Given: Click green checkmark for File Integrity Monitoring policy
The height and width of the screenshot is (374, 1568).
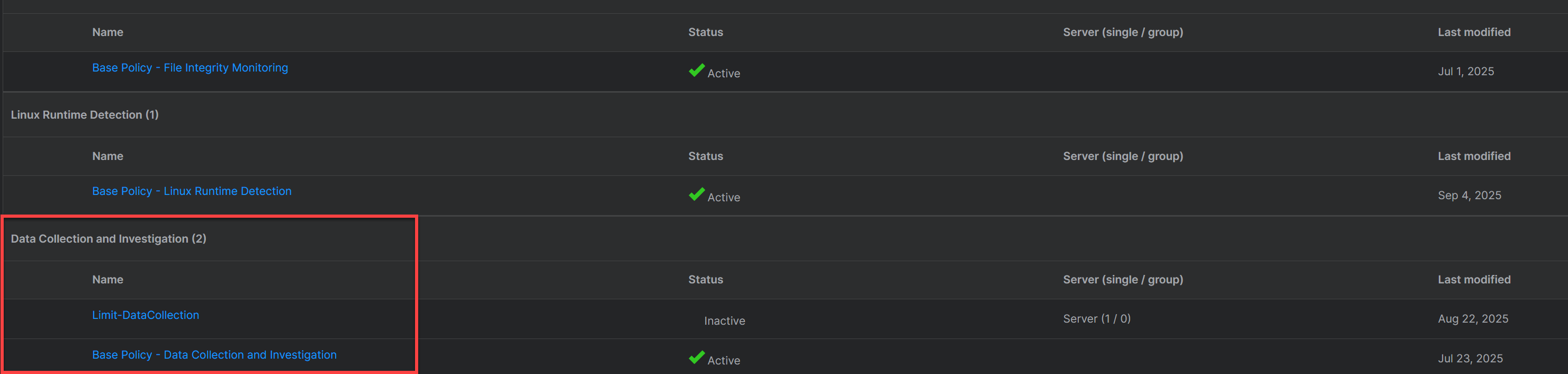Looking at the screenshot, I should [x=696, y=70].
